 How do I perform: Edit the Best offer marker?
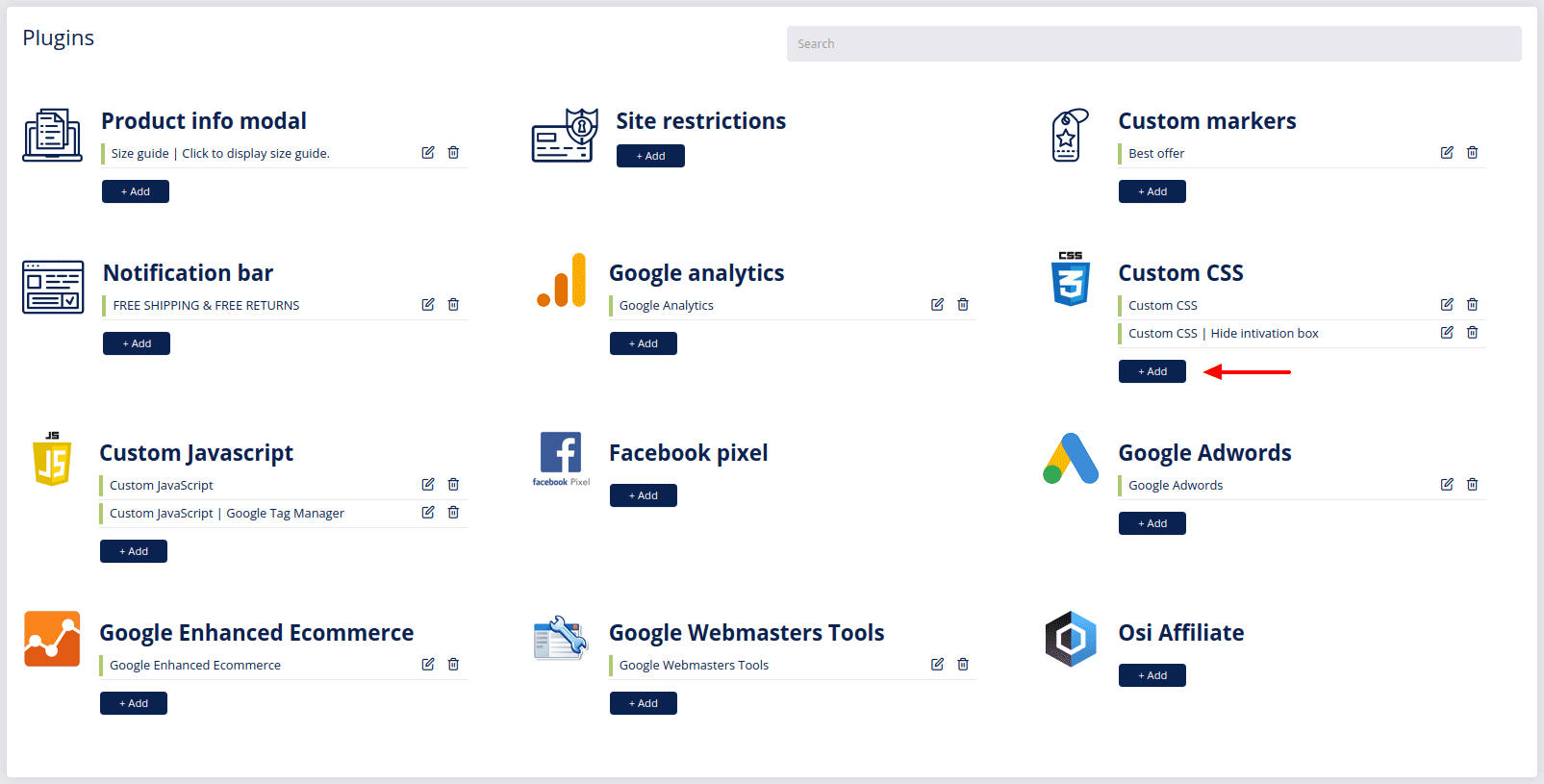coord(1447,152)
